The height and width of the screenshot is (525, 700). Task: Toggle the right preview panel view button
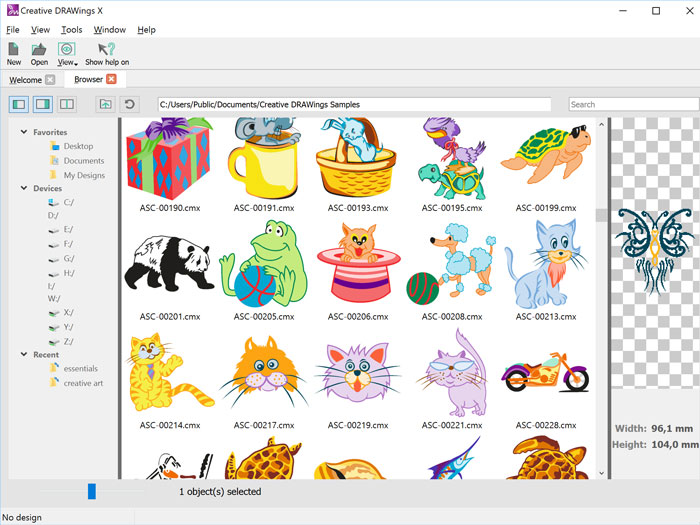pyautogui.click(x=43, y=104)
